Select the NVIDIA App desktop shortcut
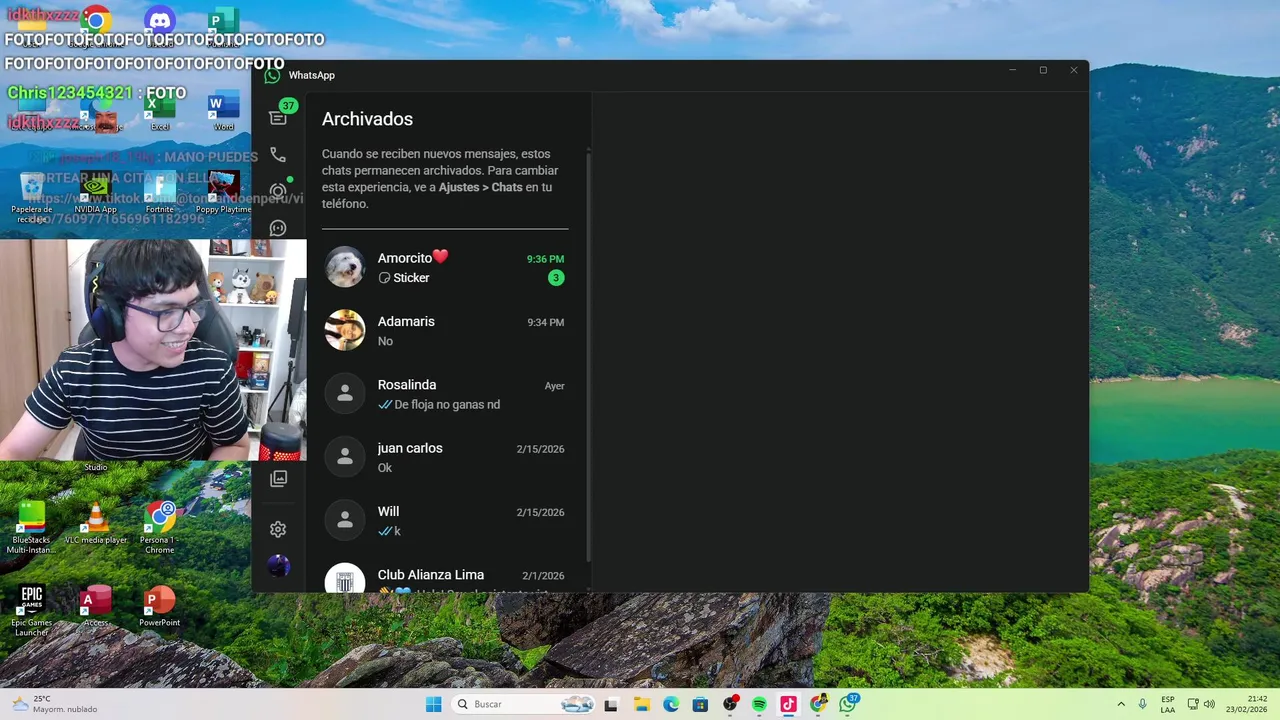 96,194
